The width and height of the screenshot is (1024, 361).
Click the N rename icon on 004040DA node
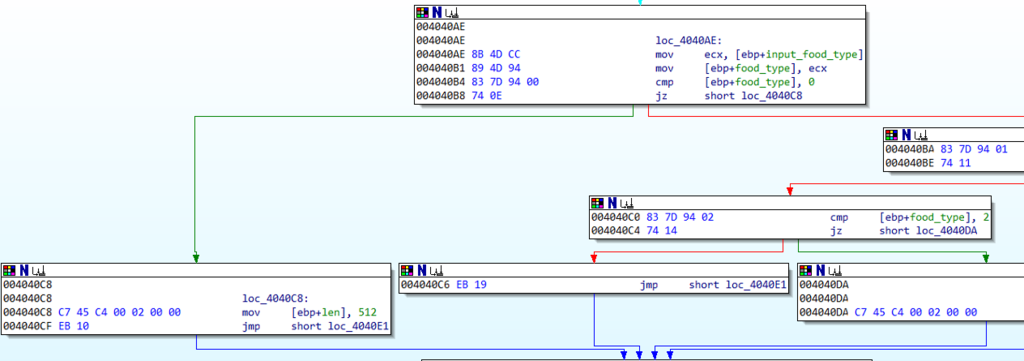click(820, 270)
